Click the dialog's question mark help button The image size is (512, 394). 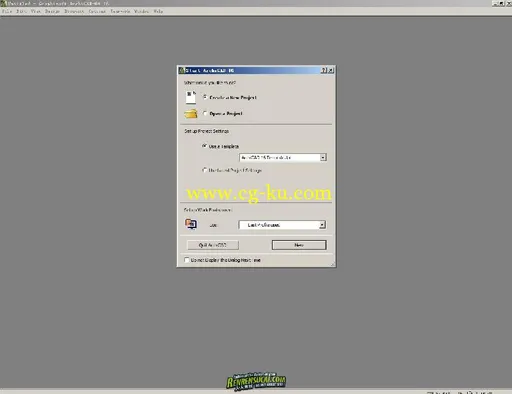tap(323, 70)
